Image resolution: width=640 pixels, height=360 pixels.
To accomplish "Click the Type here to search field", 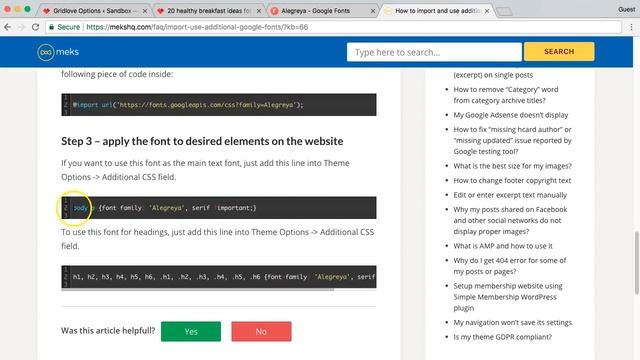I will click(434, 52).
